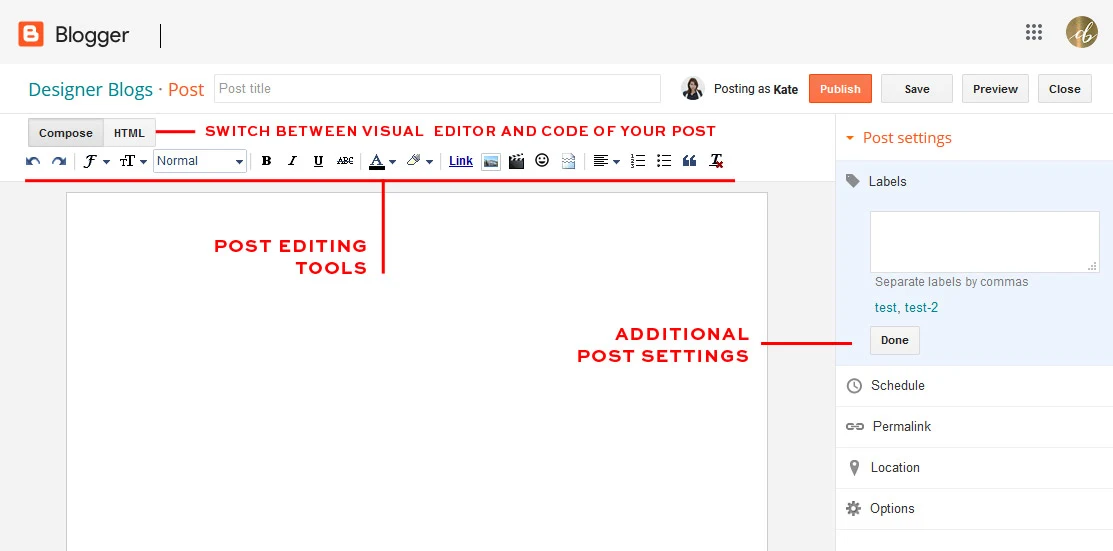Viewport: 1113px width, 551px height.
Task: Collapse the Post settings panel
Action: [x=899, y=138]
